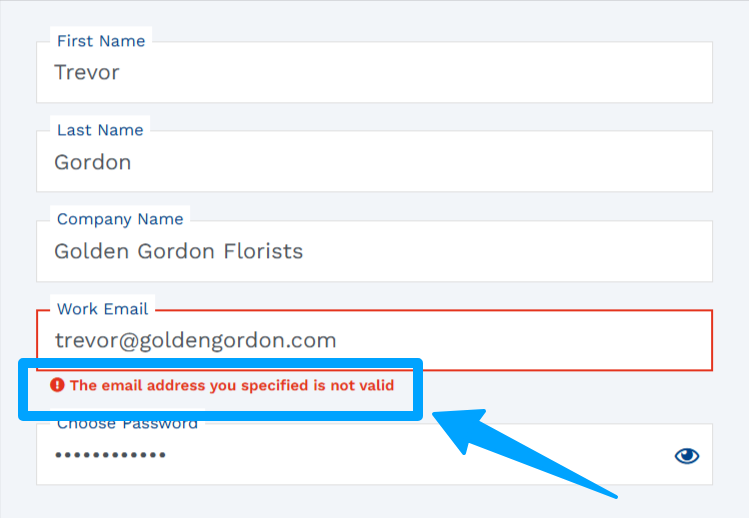Click the "Golden Gordon Florists" text
This screenshot has width=749, height=518.
pyautogui.click(x=178, y=251)
